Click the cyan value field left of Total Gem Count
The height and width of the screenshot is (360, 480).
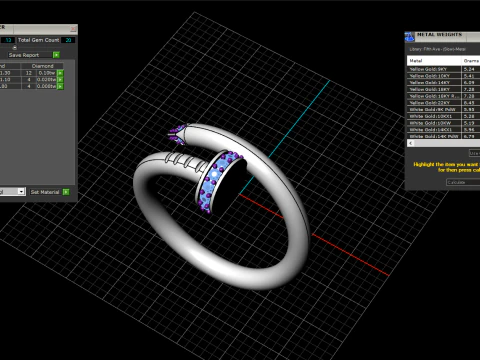click(8, 40)
